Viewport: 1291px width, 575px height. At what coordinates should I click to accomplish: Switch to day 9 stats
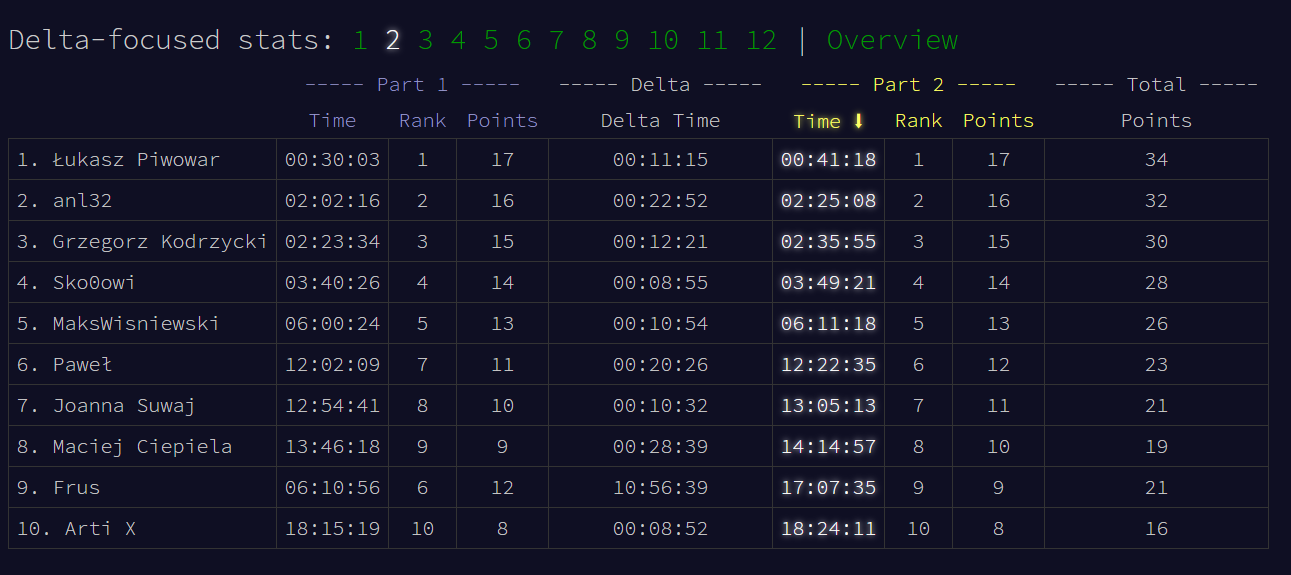pyautogui.click(x=622, y=40)
